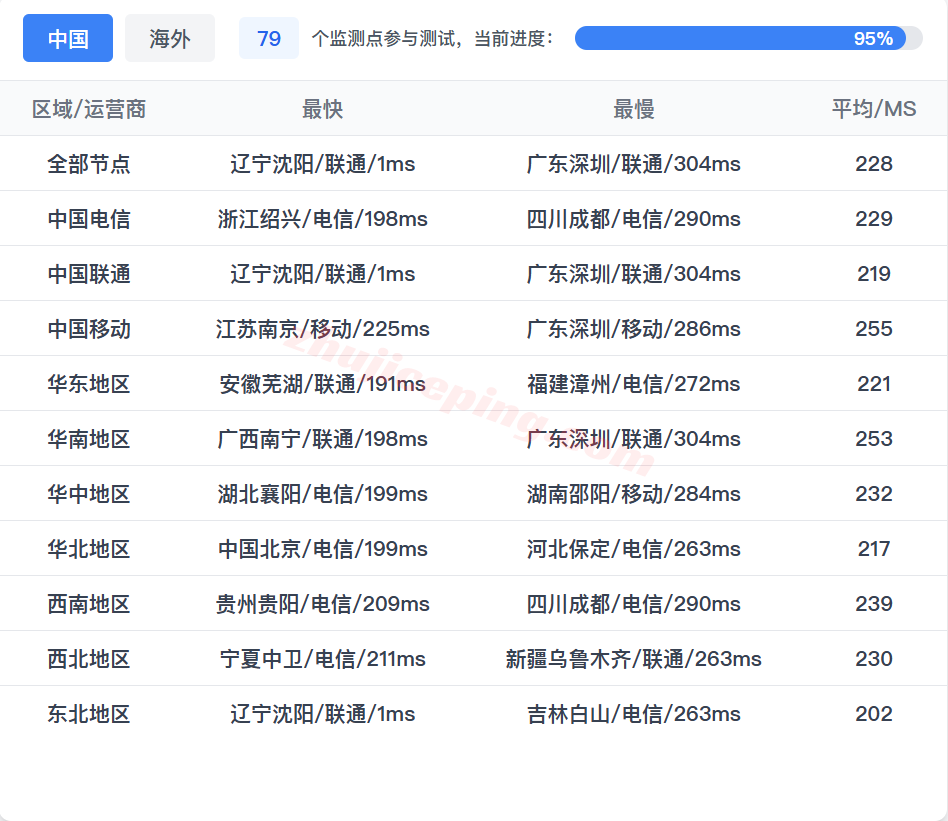The width and height of the screenshot is (948, 821).
Task: Select the 中国电信 row label
Action: click(89, 219)
